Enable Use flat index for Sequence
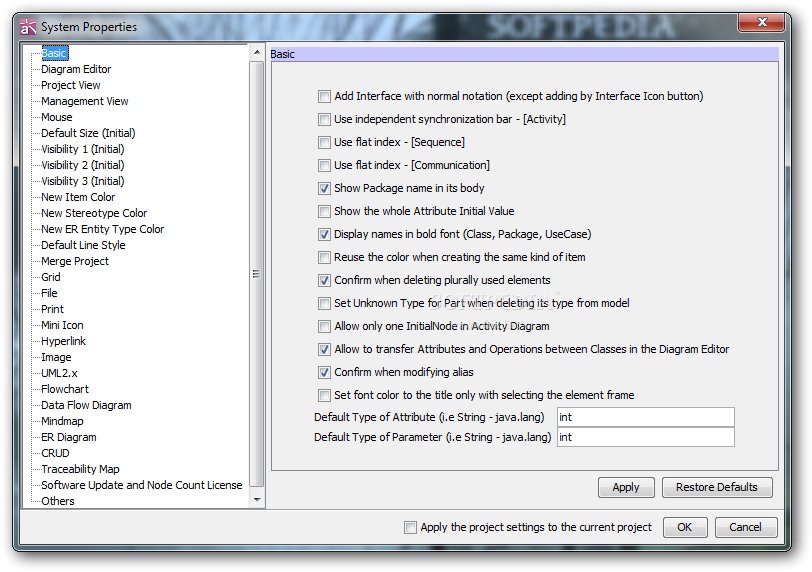This screenshot has height=572, width=812. pos(324,142)
